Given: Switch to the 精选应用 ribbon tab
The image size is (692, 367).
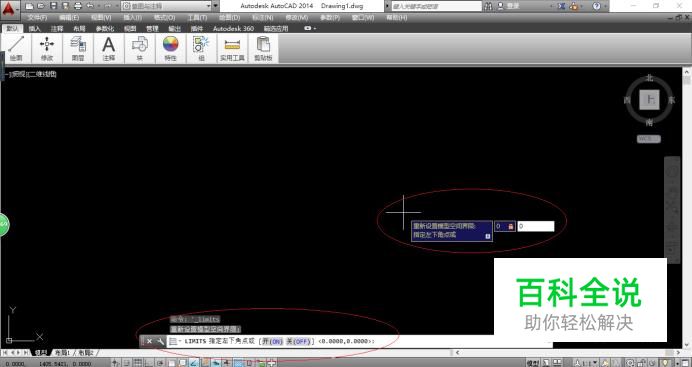Looking at the screenshot, I should tap(276, 28).
